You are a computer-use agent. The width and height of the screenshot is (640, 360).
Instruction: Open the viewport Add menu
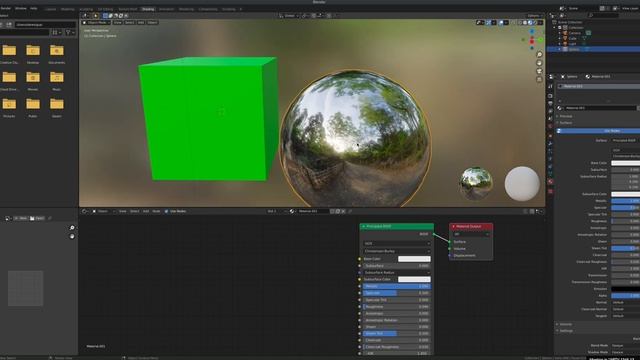(x=141, y=22)
